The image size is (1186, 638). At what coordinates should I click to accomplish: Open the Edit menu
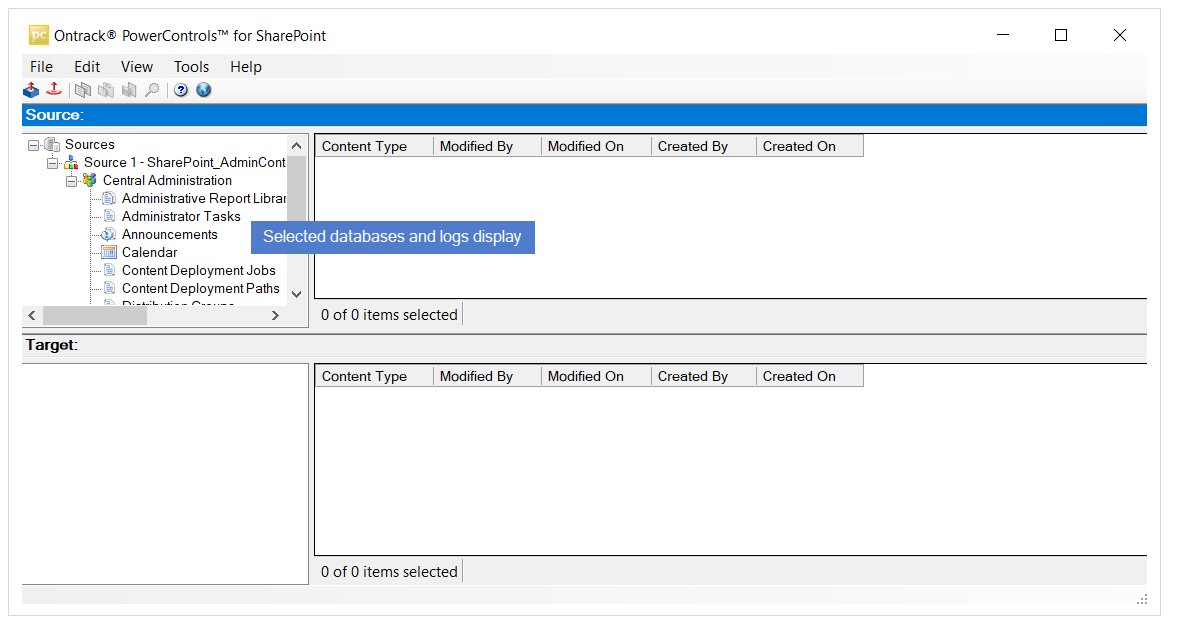(87, 67)
